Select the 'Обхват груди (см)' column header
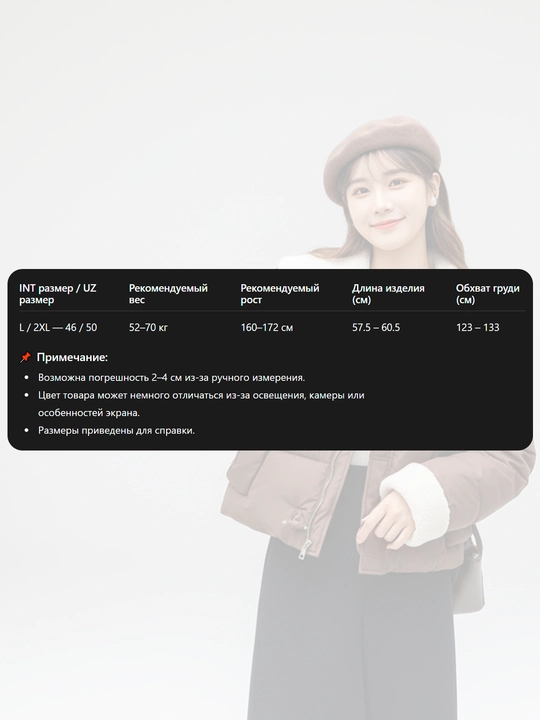The height and width of the screenshot is (720, 540). [x=488, y=294]
